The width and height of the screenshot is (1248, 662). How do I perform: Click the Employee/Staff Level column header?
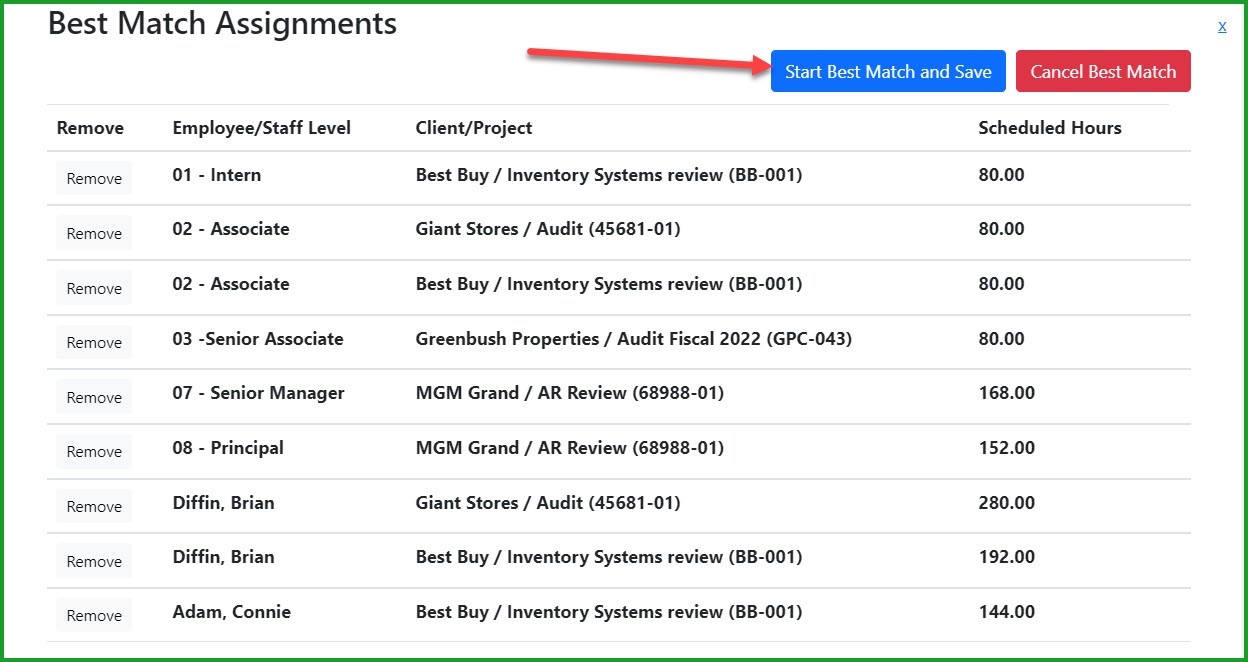click(261, 128)
